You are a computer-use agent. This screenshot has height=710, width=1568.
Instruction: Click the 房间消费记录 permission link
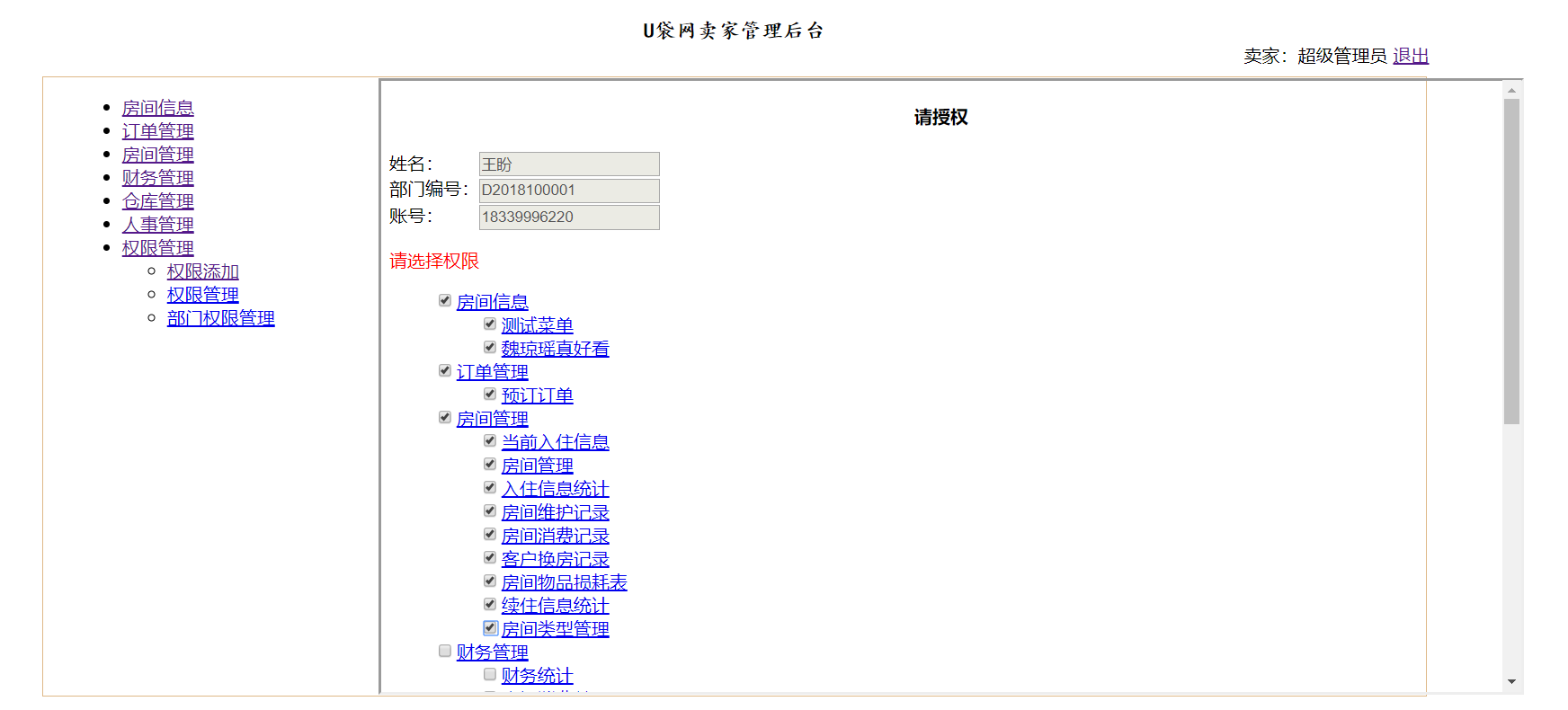555,536
